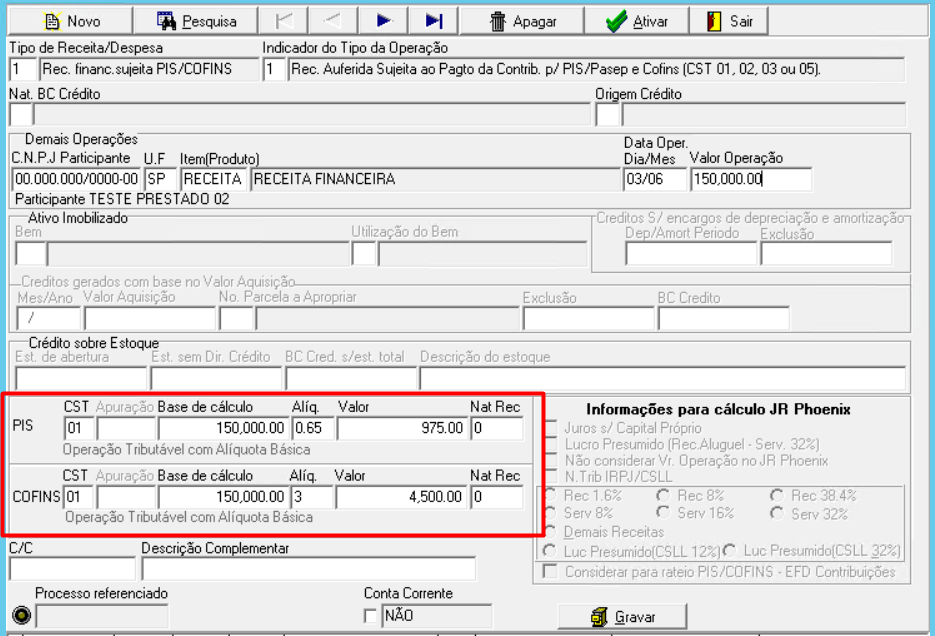Toggle Considerar para rateio PIS/COFINS checkbox

click(x=550, y=572)
